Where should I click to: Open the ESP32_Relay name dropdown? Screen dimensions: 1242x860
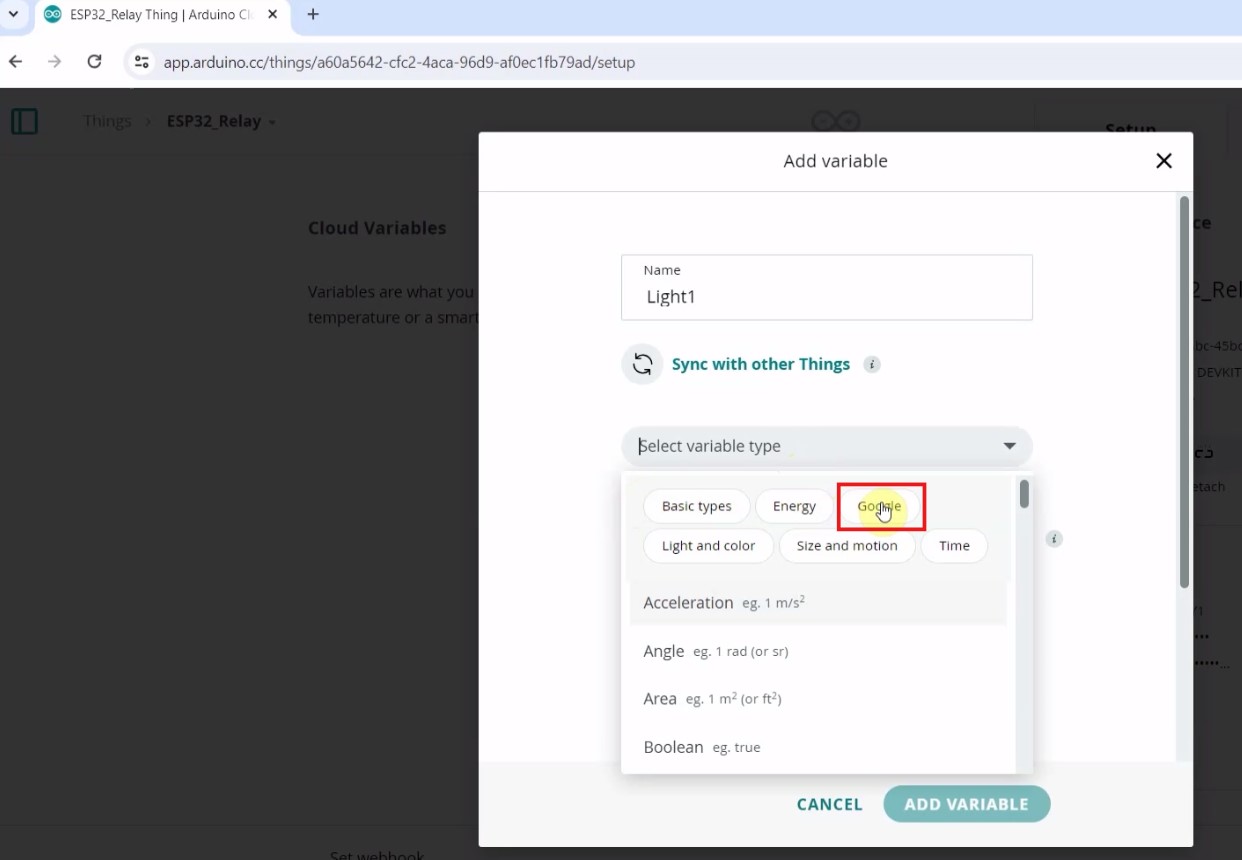pos(272,122)
